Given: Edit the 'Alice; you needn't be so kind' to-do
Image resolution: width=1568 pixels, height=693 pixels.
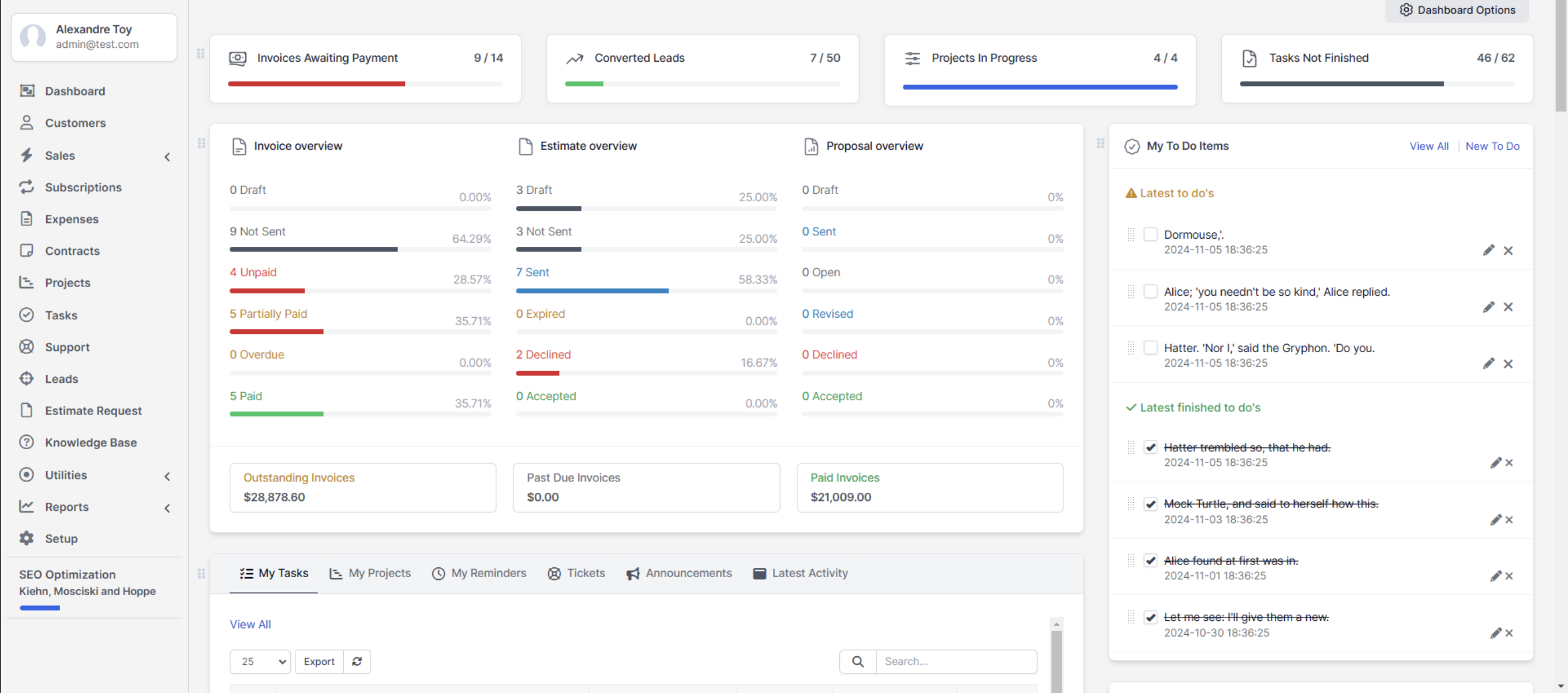Looking at the screenshot, I should pyautogui.click(x=1488, y=307).
